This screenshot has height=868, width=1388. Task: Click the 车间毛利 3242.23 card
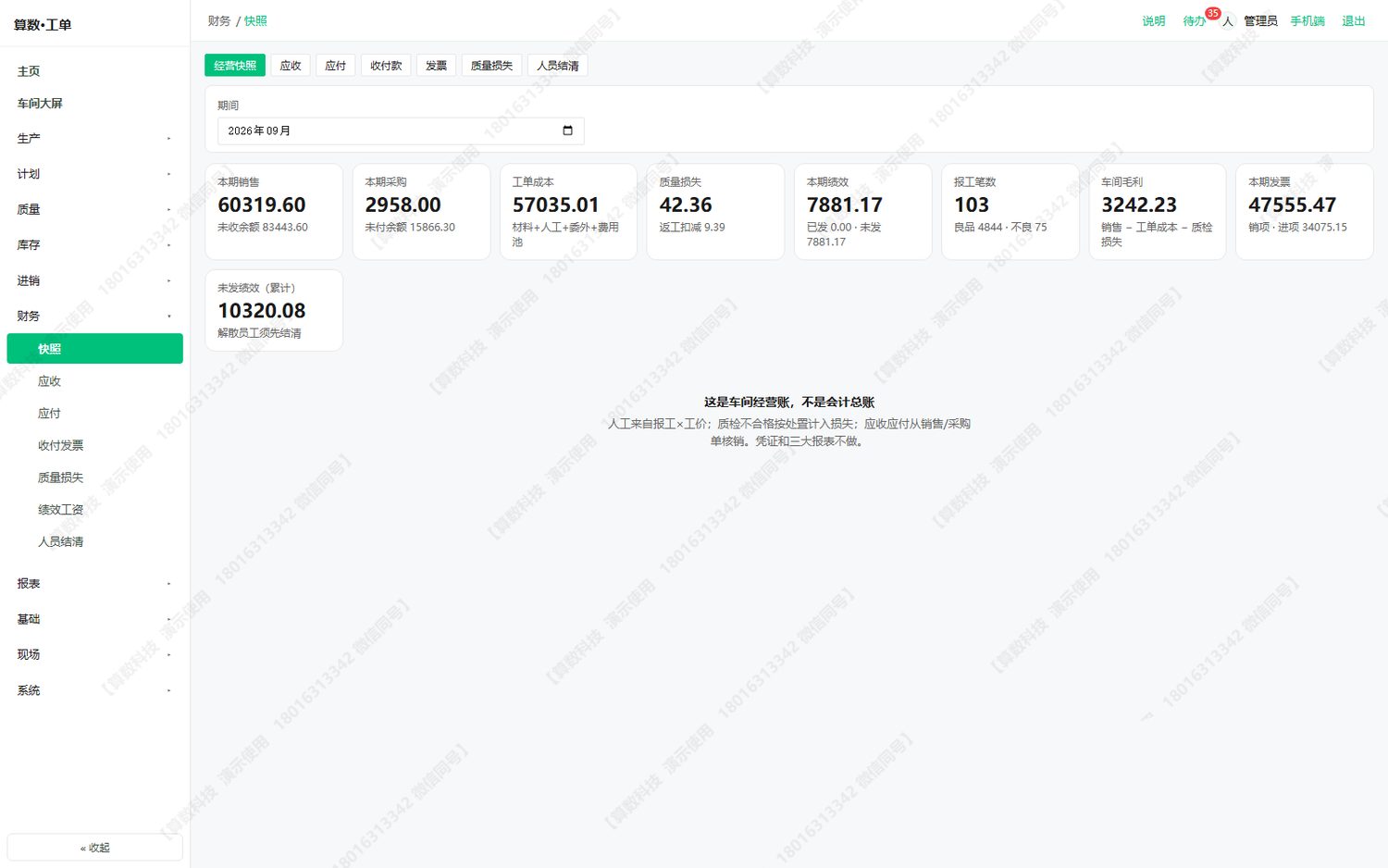[1157, 212]
